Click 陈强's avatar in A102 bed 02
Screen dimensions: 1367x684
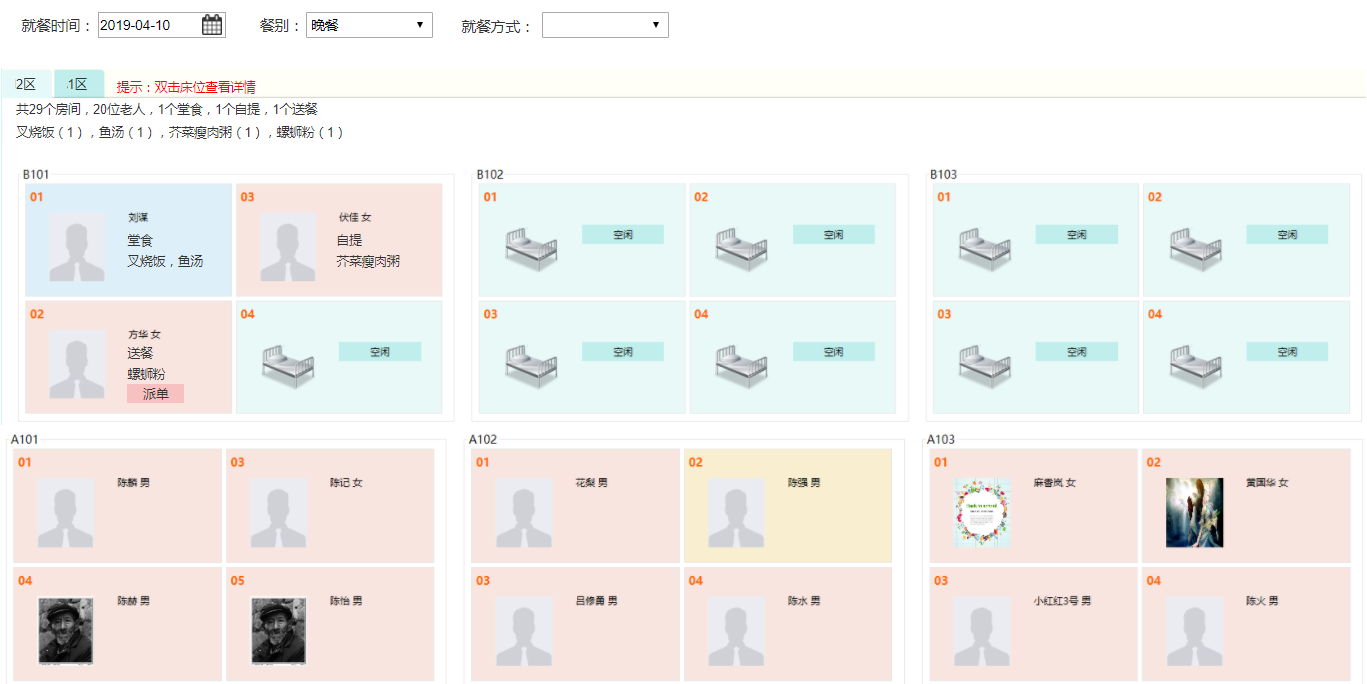(x=736, y=512)
